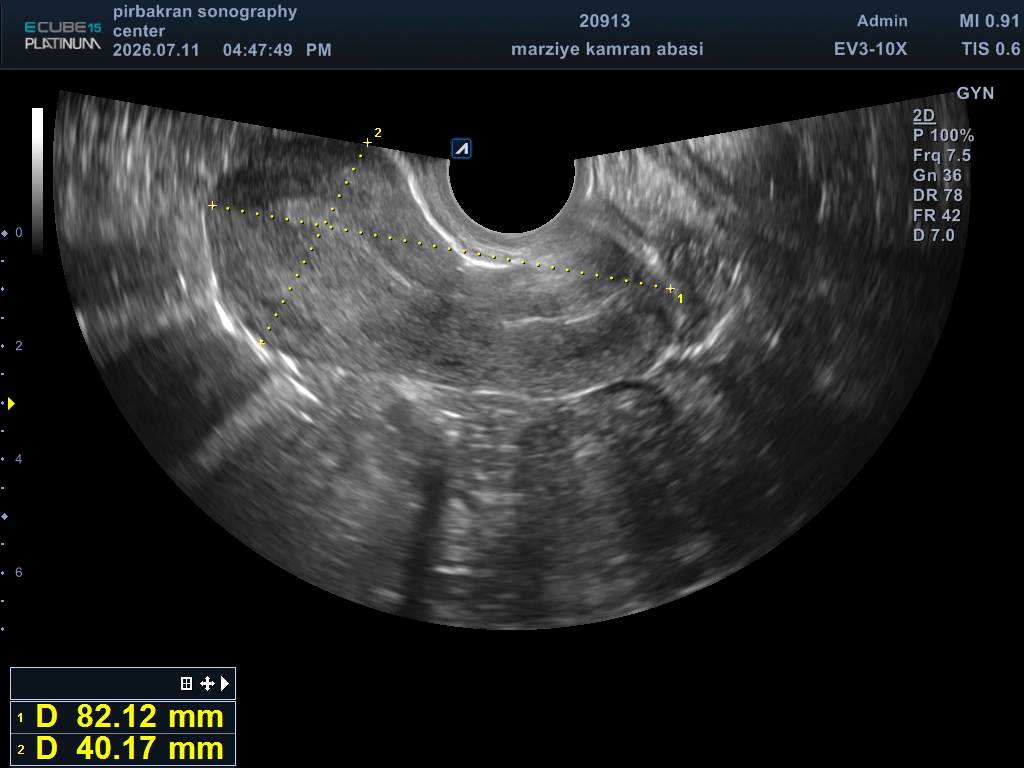Click the probe name EV3-10X
Image resolution: width=1024 pixels, height=768 pixels.
(x=871, y=49)
